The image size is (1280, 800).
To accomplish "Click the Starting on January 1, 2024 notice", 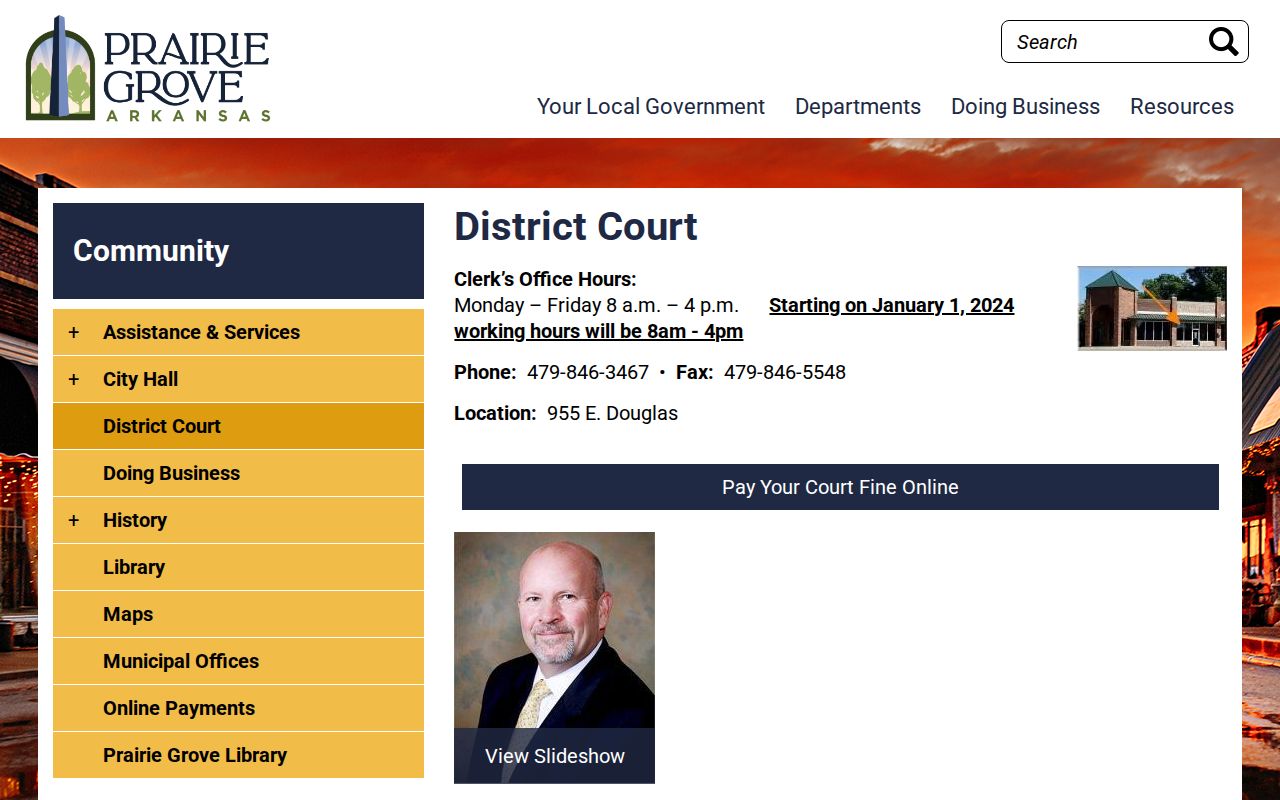I will (891, 305).
